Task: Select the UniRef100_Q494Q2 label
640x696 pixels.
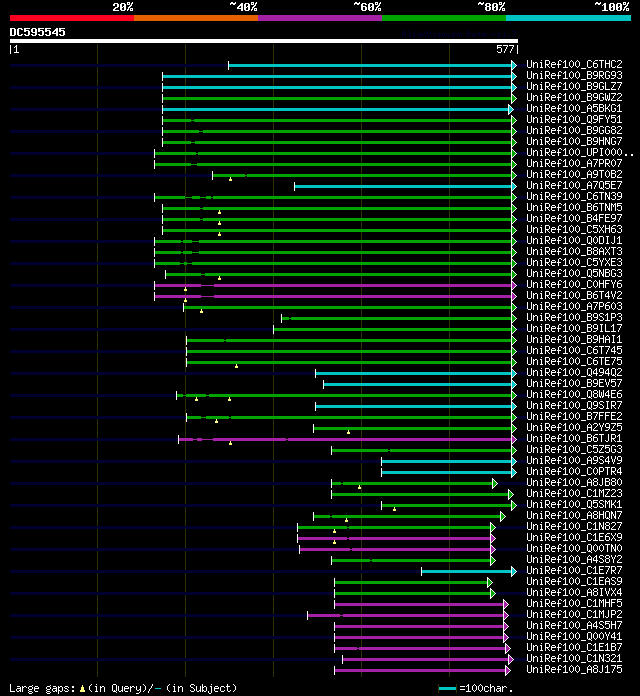Action: 574,372
